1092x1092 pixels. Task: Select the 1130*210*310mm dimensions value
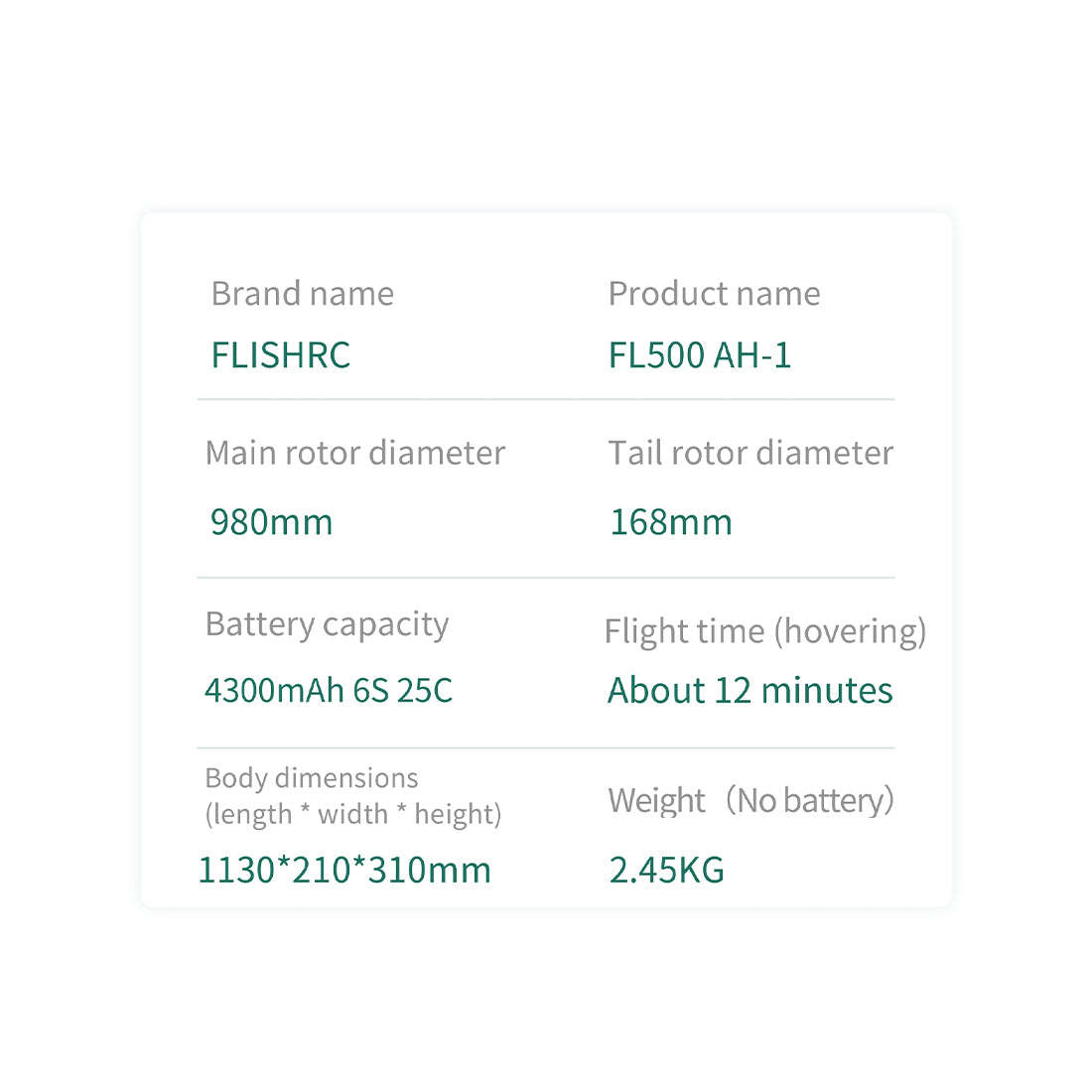coord(344,870)
